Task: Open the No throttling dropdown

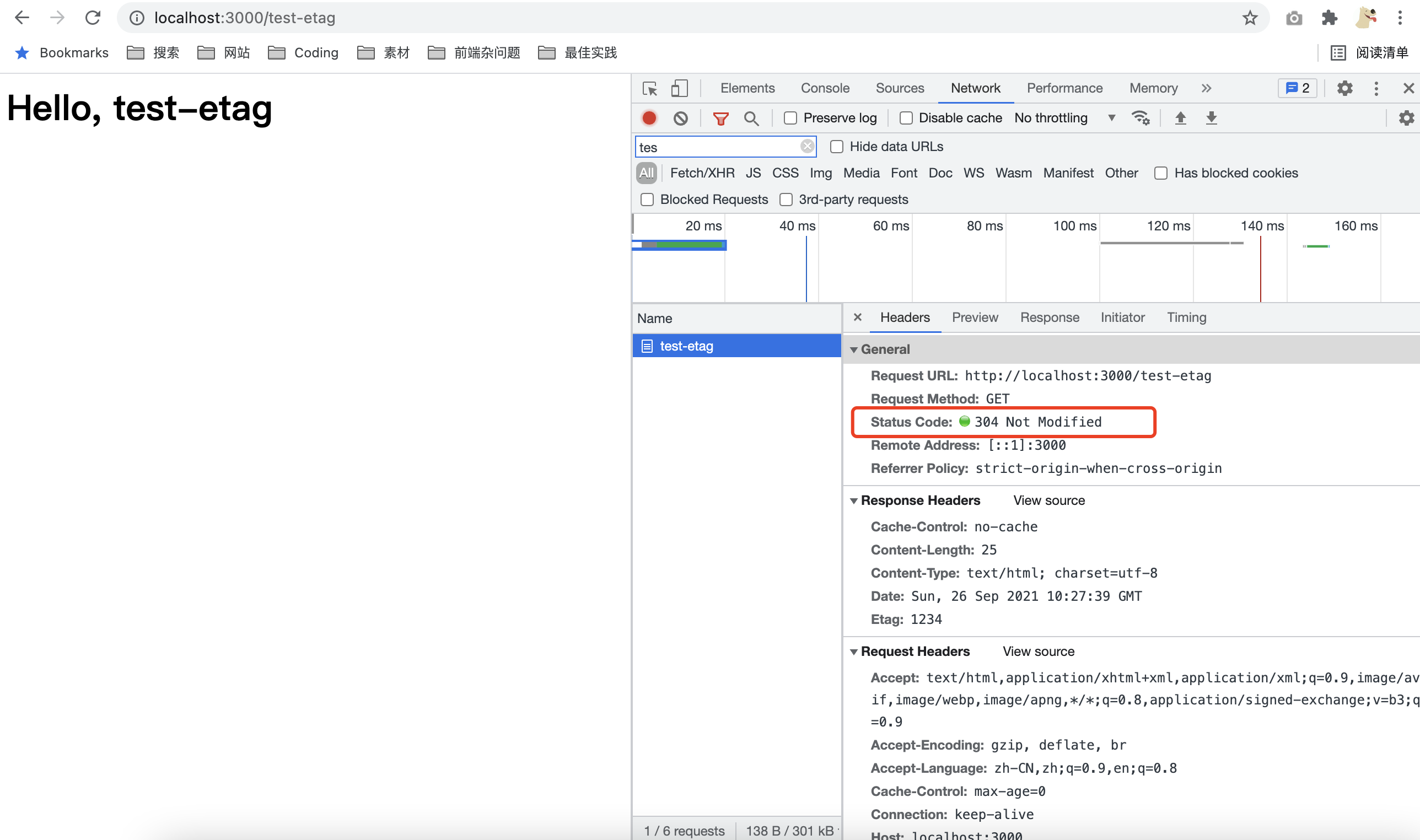Action: (x=1064, y=118)
